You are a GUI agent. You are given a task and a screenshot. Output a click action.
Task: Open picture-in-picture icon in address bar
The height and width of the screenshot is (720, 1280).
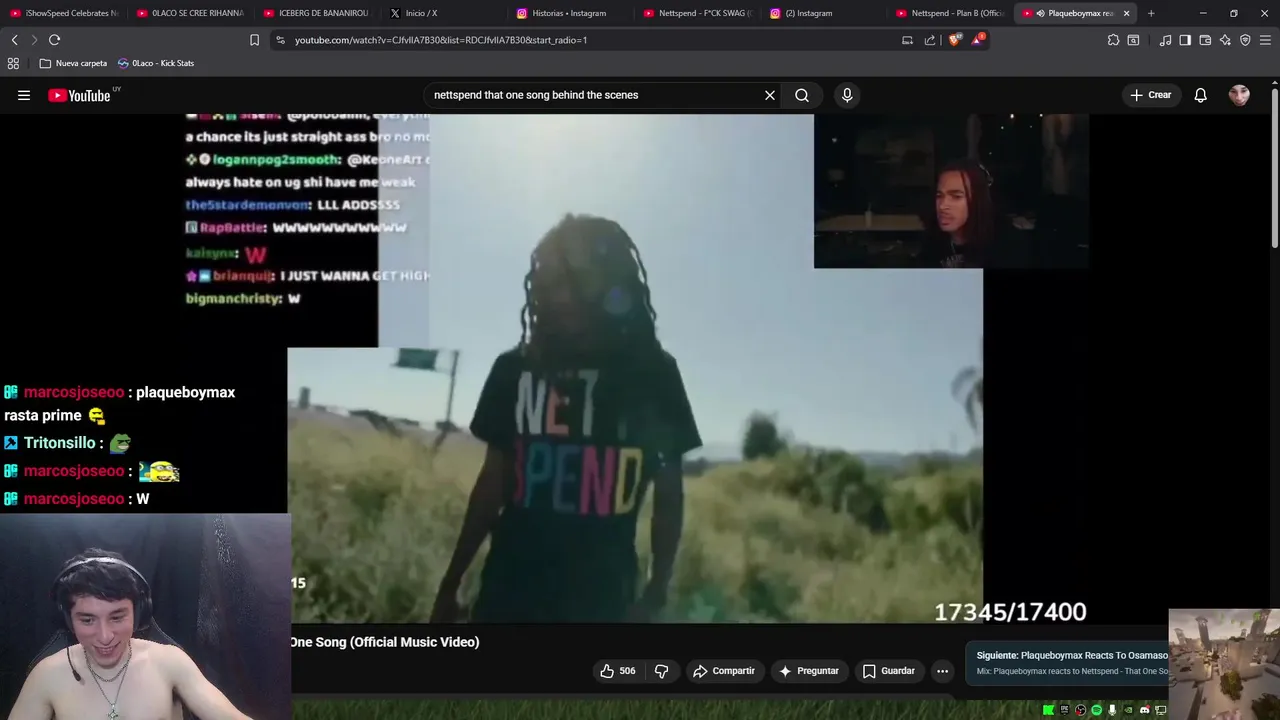coord(907,40)
